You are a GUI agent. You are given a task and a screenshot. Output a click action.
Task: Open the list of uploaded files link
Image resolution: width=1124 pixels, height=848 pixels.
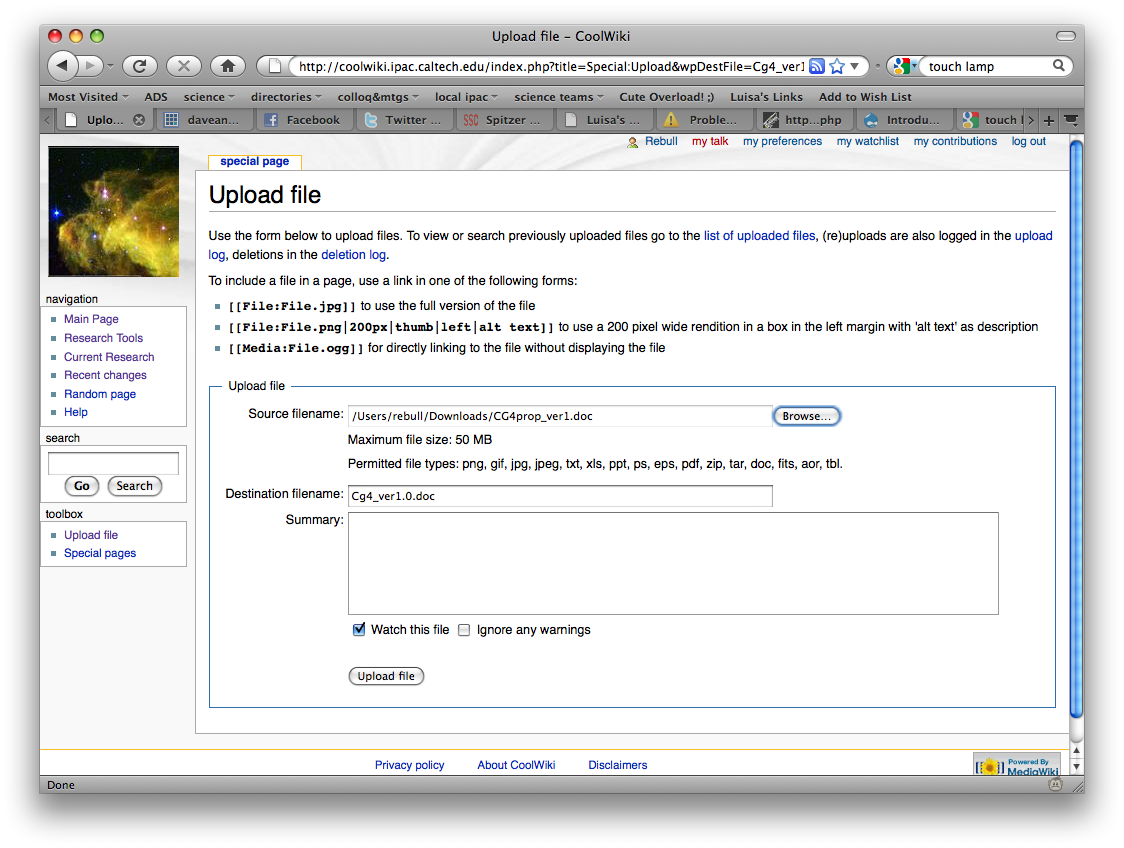point(759,236)
